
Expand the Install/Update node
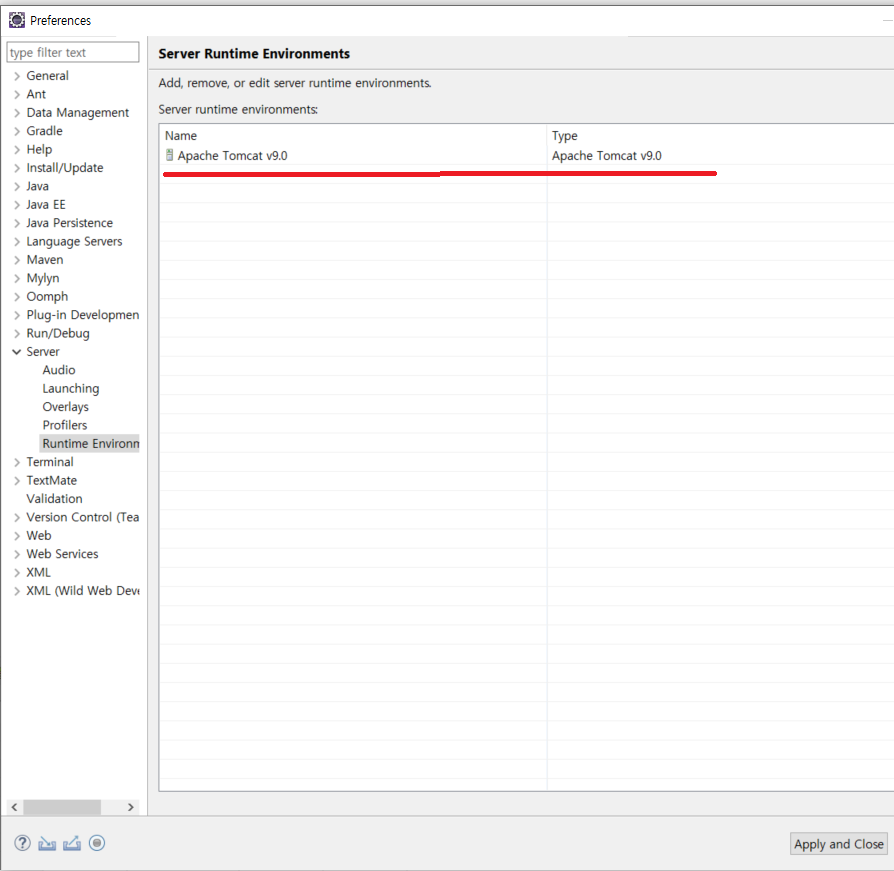click(17, 168)
